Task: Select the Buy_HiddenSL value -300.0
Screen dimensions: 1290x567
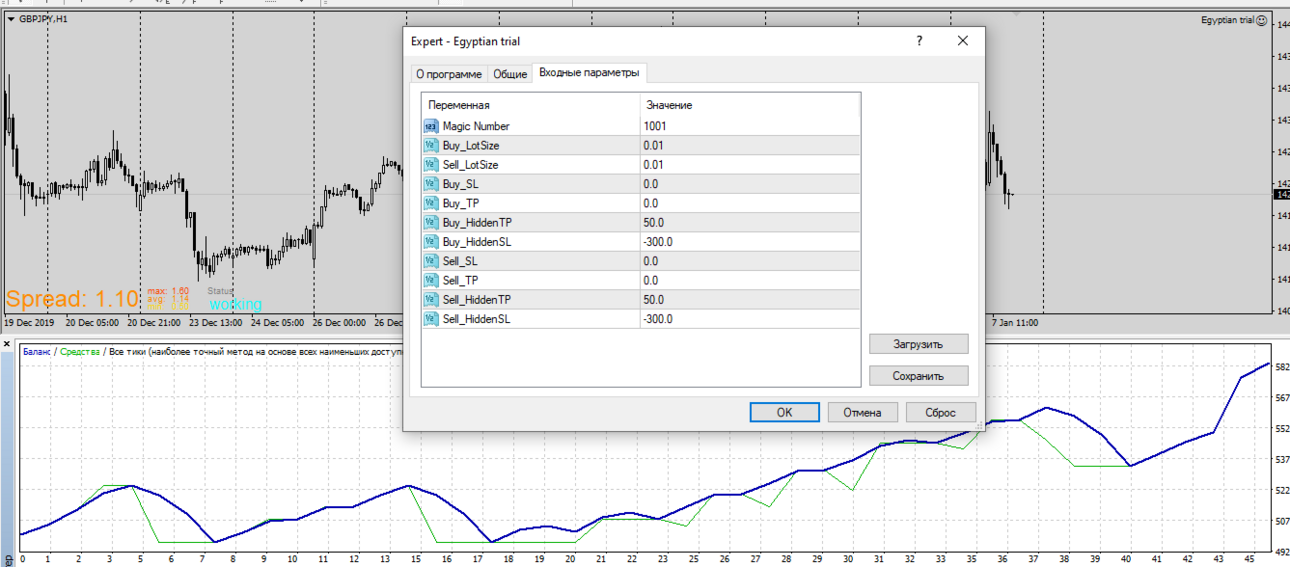Action: click(x=658, y=242)
